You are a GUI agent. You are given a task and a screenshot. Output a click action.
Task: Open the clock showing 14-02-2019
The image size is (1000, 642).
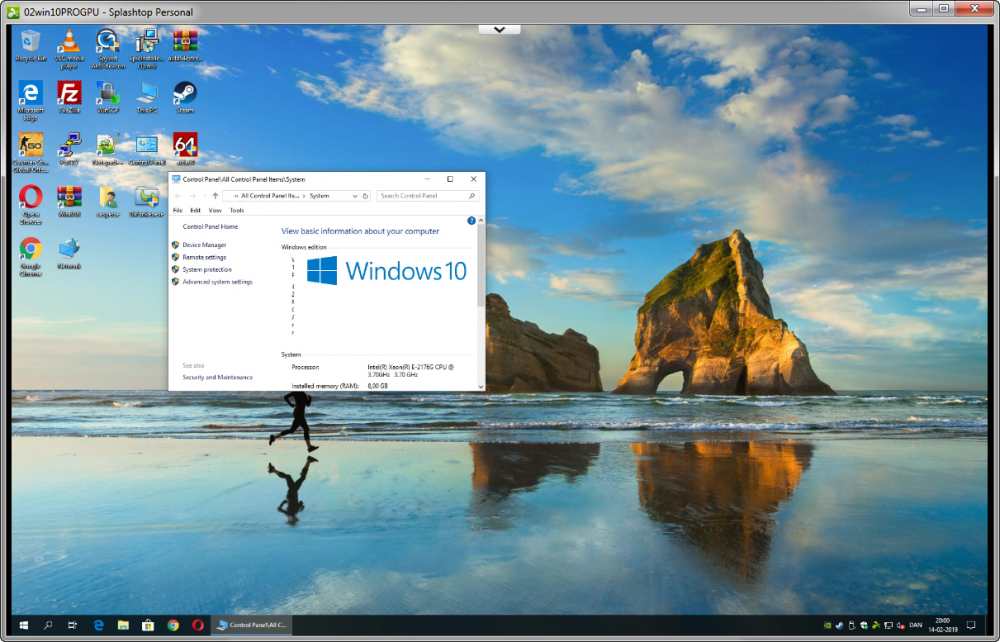943,625
